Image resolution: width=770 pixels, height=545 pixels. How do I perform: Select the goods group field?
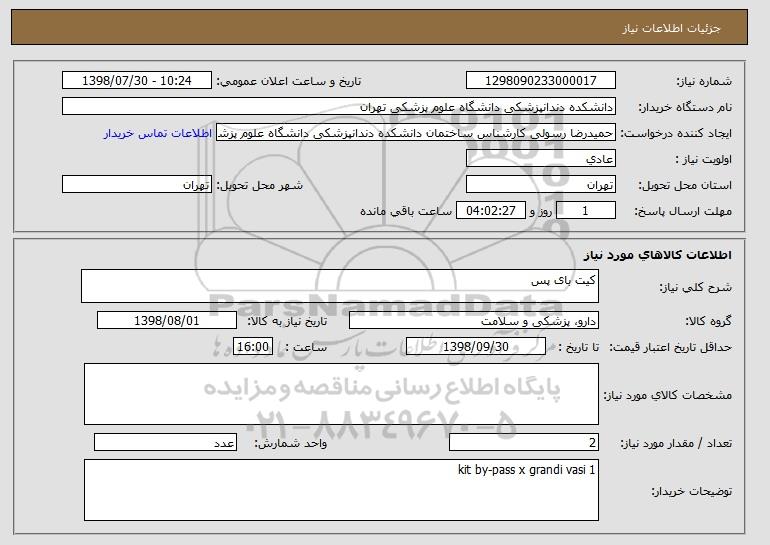point(474,321)
